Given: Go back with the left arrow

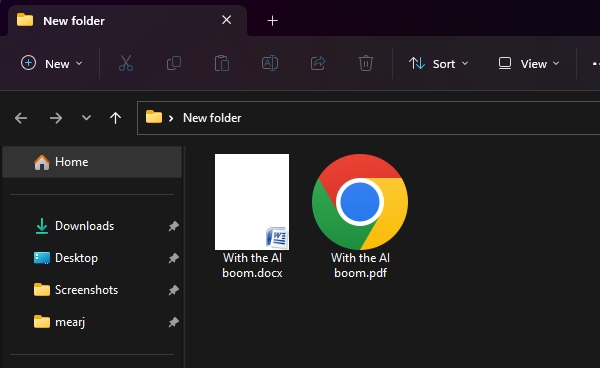Looking at the screenshot, I should click(21, 118).
